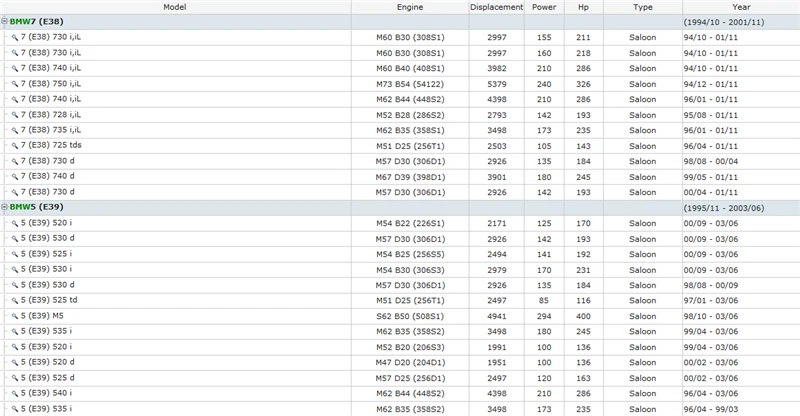Click the (1995/11 - 2003/06) year range
Image resolution: width=800 pixels, height=416 pixels.
pos(724,208)
